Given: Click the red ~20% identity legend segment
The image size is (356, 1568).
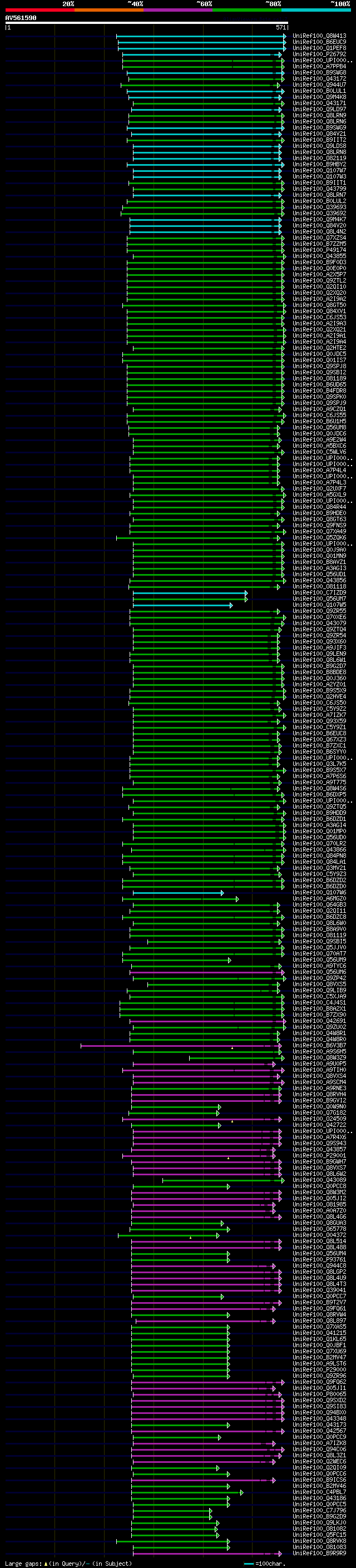Looking at the screenshot, I should [39, 10].
